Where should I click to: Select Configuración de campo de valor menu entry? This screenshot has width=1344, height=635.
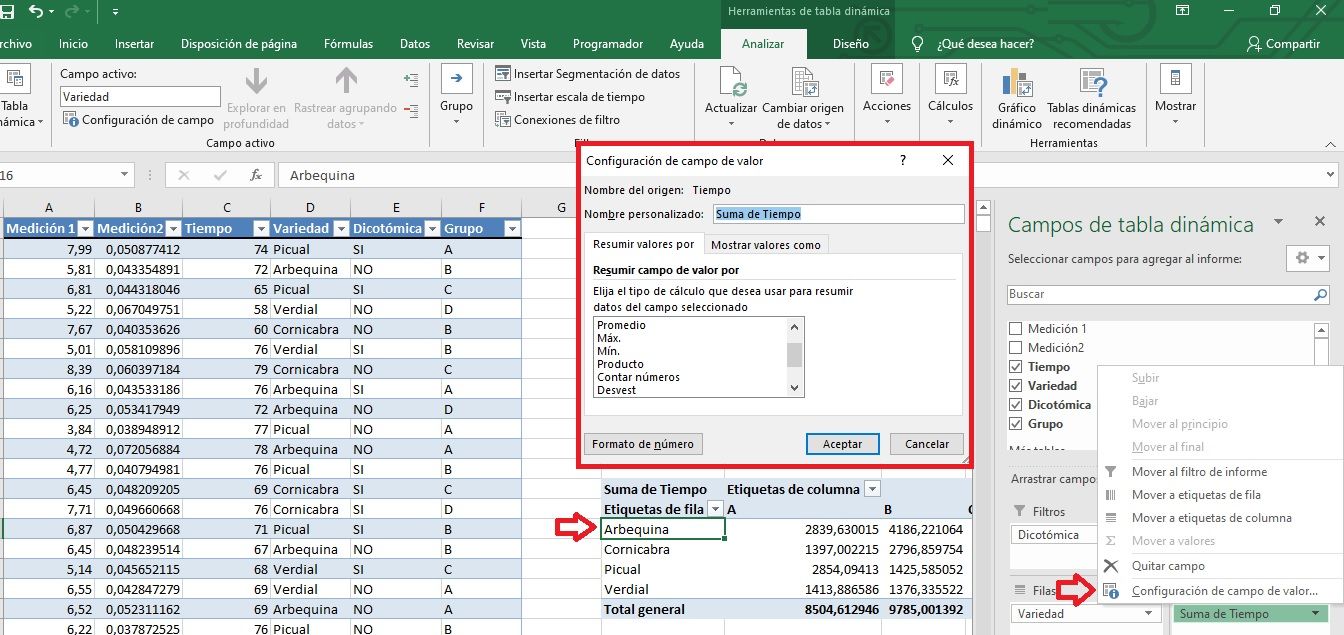click(x=1223, y=591)
